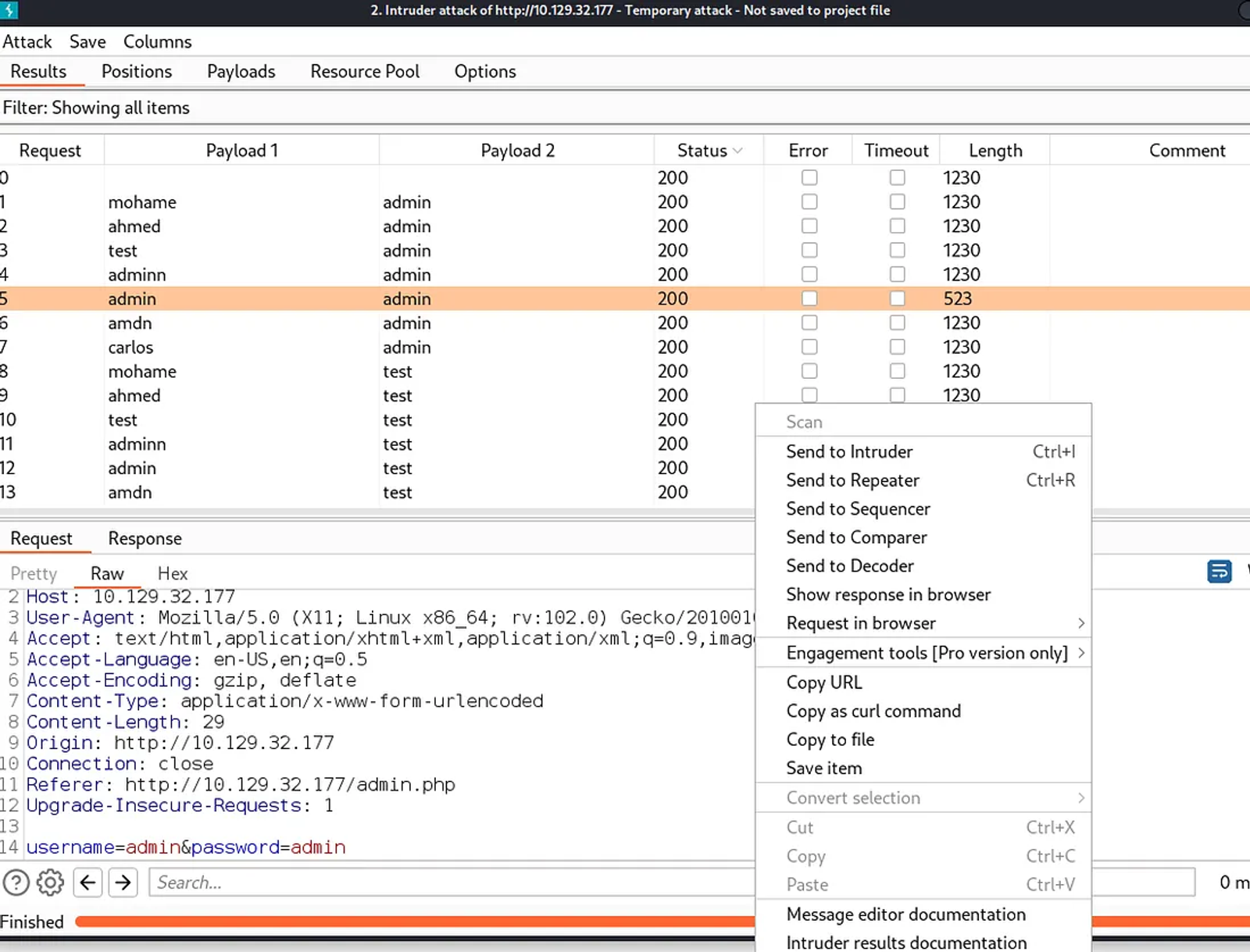Open the help question mark icon

click(16, 882)
